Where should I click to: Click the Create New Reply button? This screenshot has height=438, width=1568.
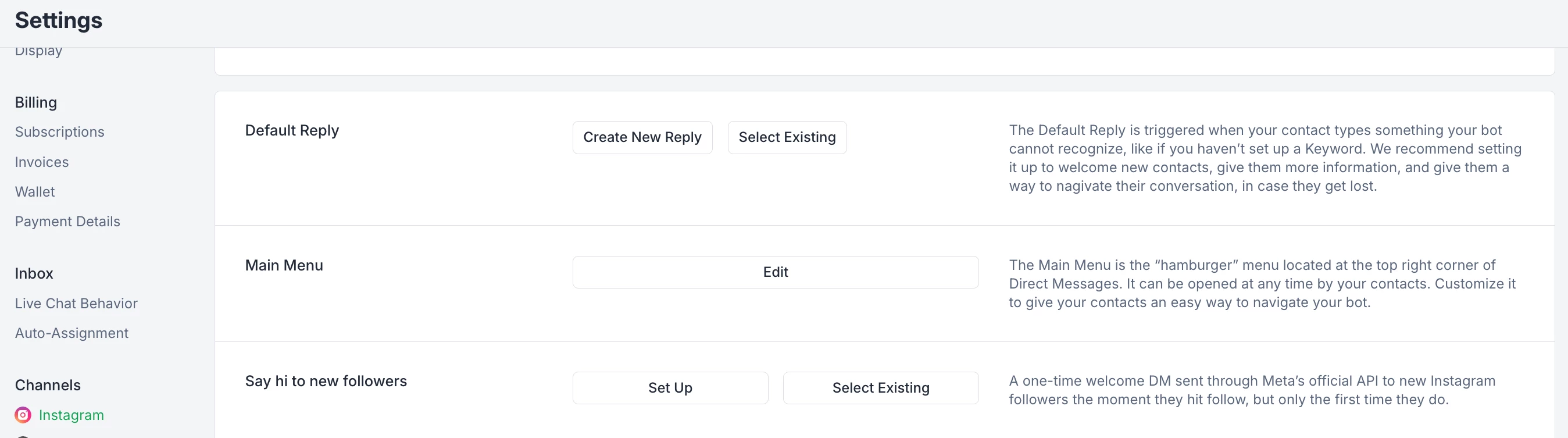point(642,138)
